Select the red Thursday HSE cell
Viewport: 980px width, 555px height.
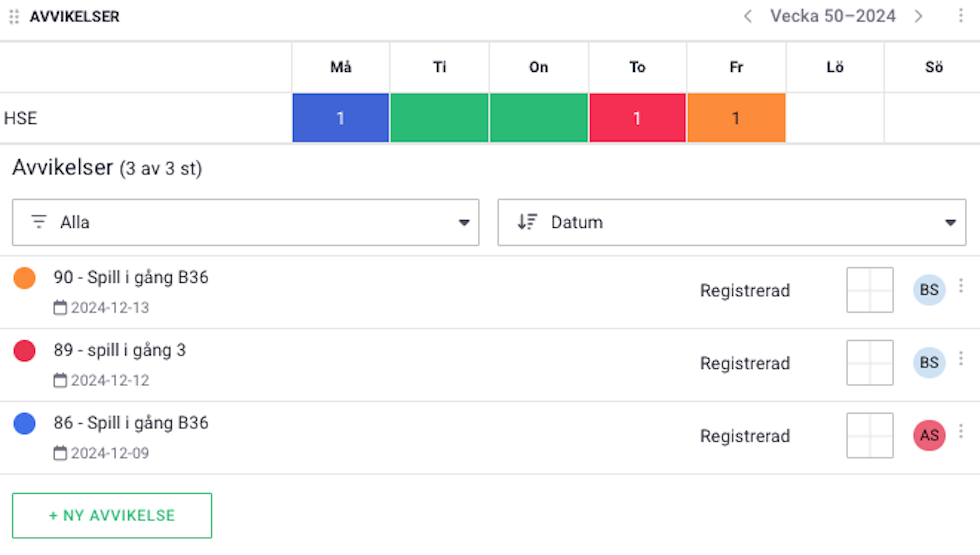[638, 118]
